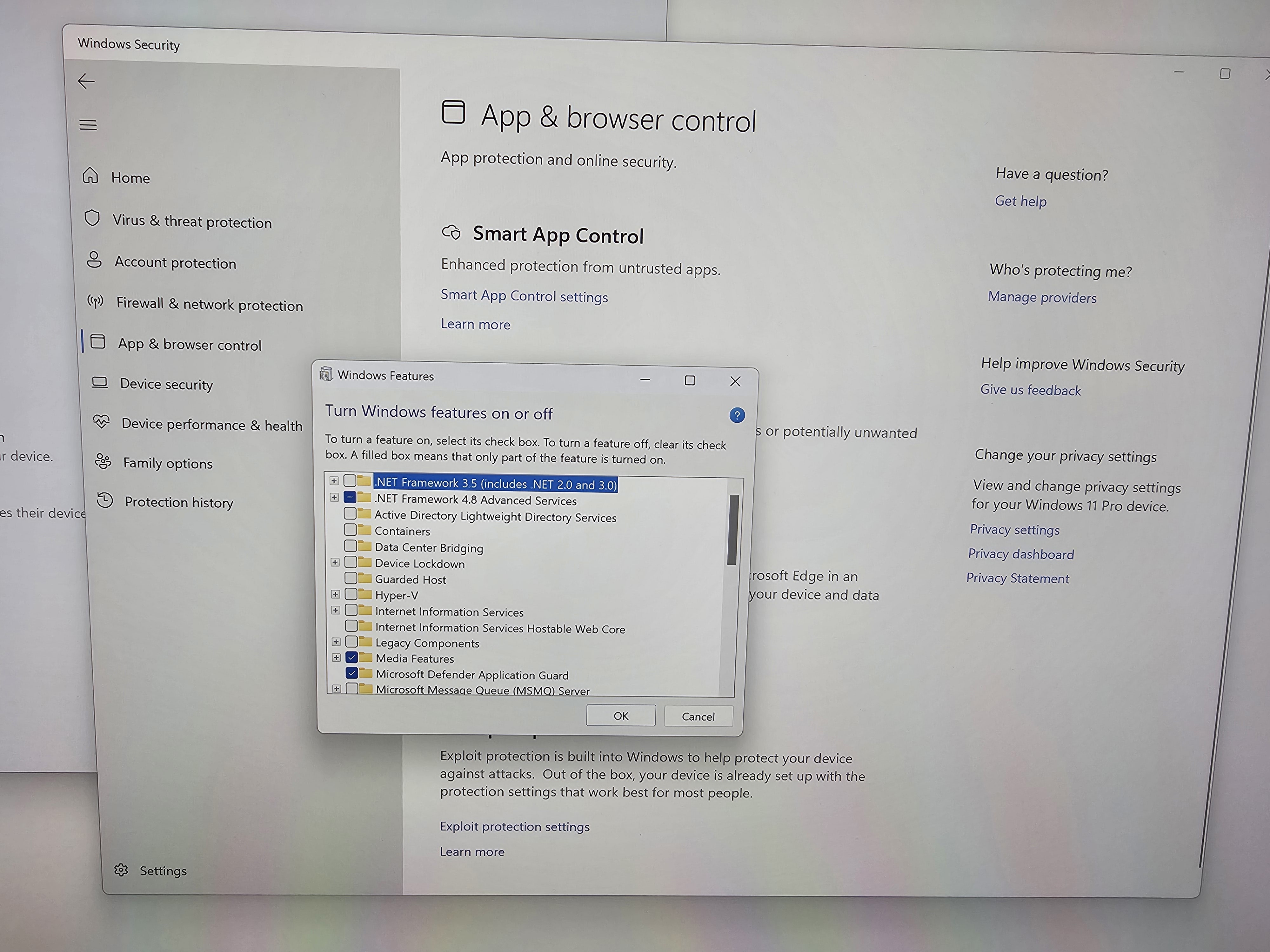Click OK in Windows Features dialog
The width and height of the screenshot is (1270, 952).
[x=621, y=716]
